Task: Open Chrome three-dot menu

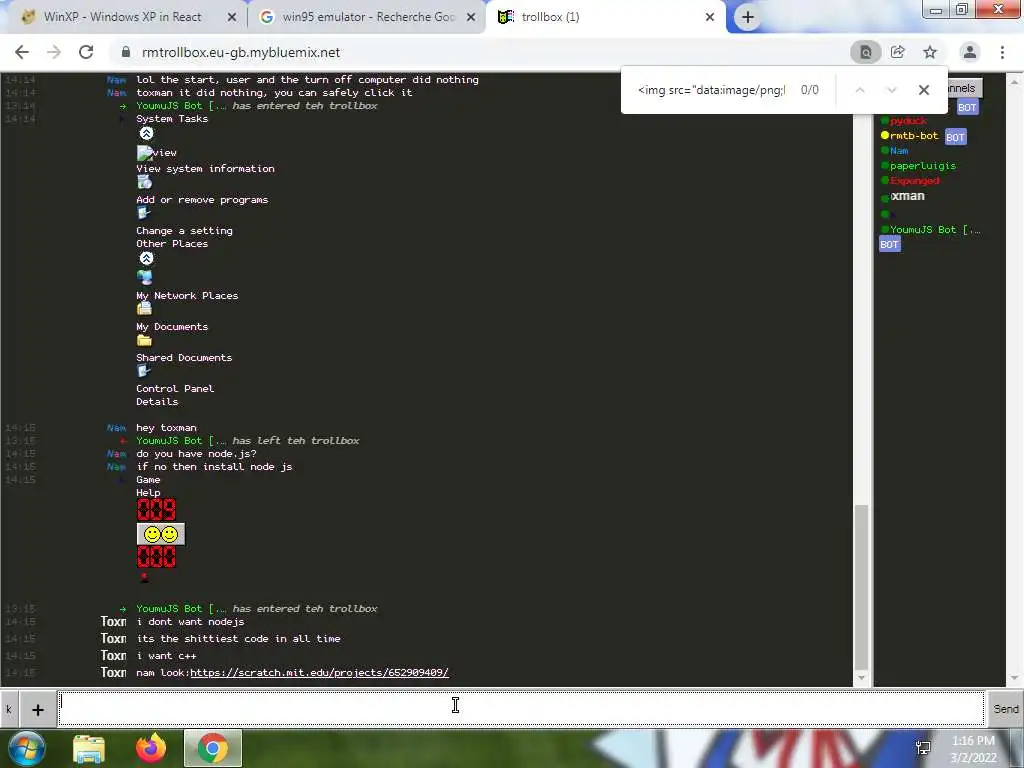Action: click(x=1002, y=52)
